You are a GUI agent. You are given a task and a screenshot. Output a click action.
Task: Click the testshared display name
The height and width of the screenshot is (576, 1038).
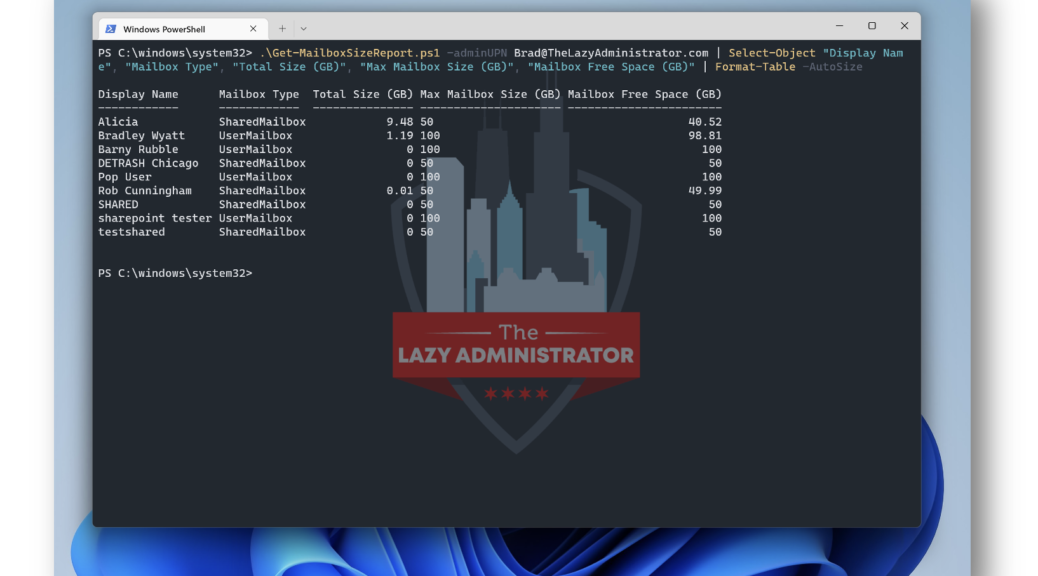point(131,232)
